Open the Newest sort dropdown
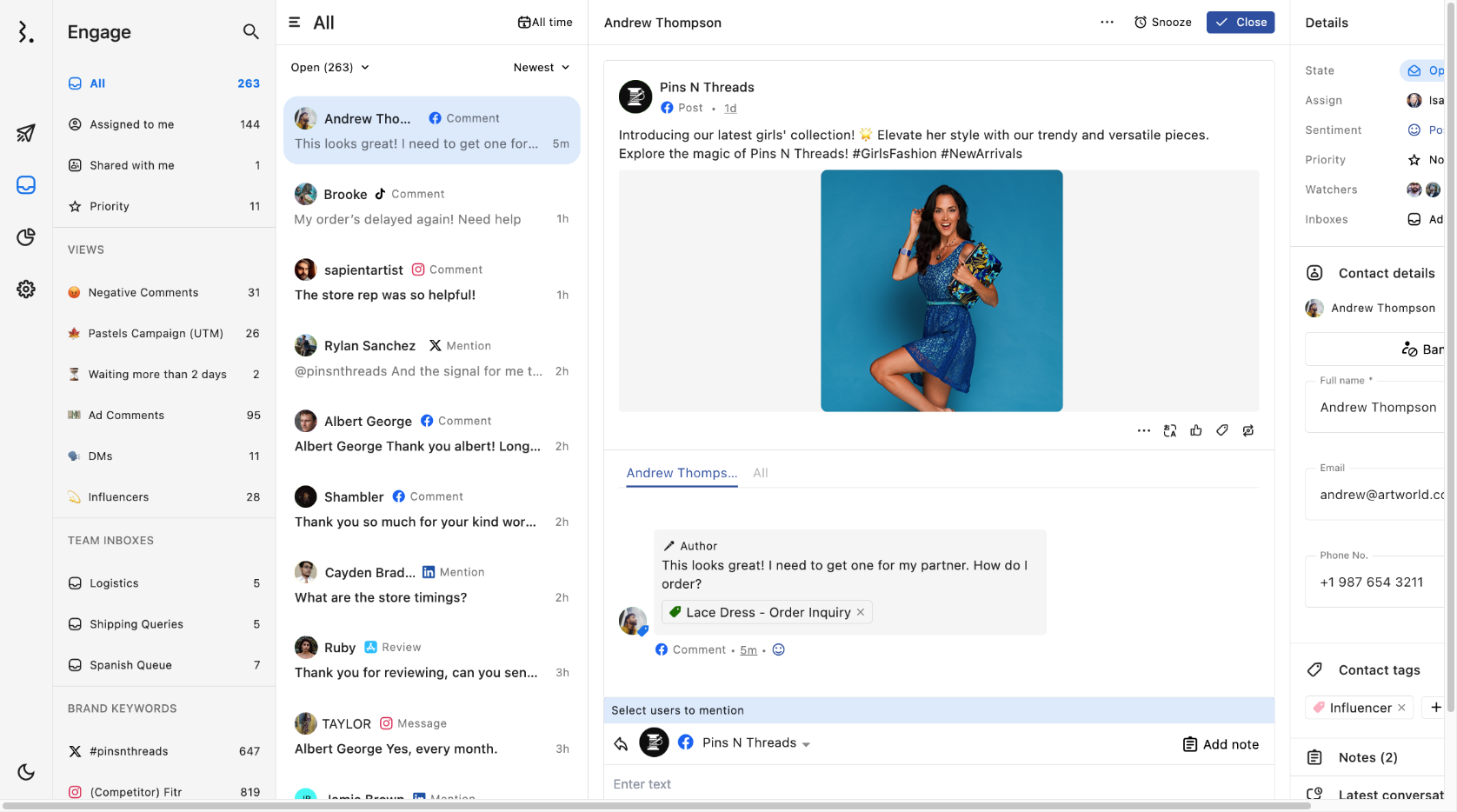 (x=541, y=67)
